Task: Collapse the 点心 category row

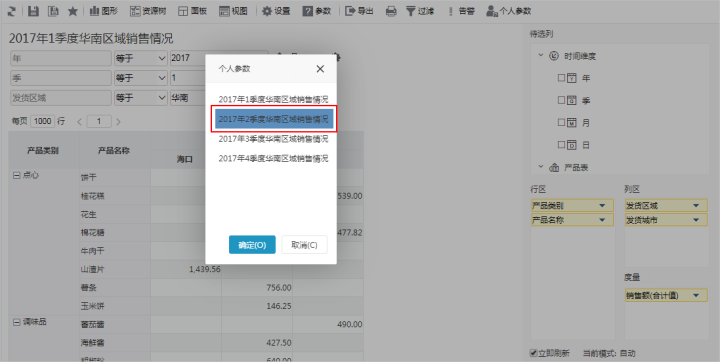Action: 17,175
